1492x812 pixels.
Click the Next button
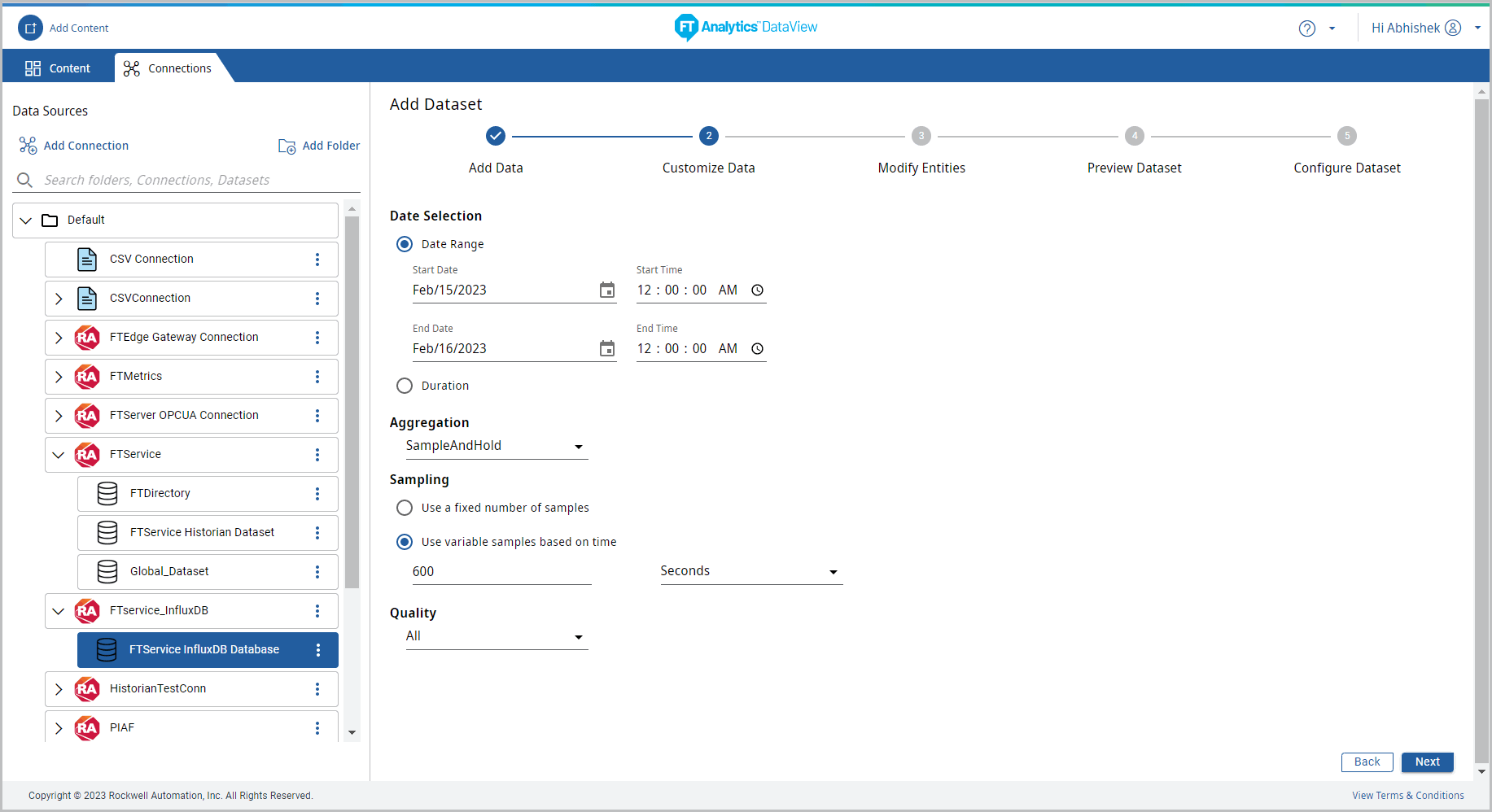(x=1427, y=762)
